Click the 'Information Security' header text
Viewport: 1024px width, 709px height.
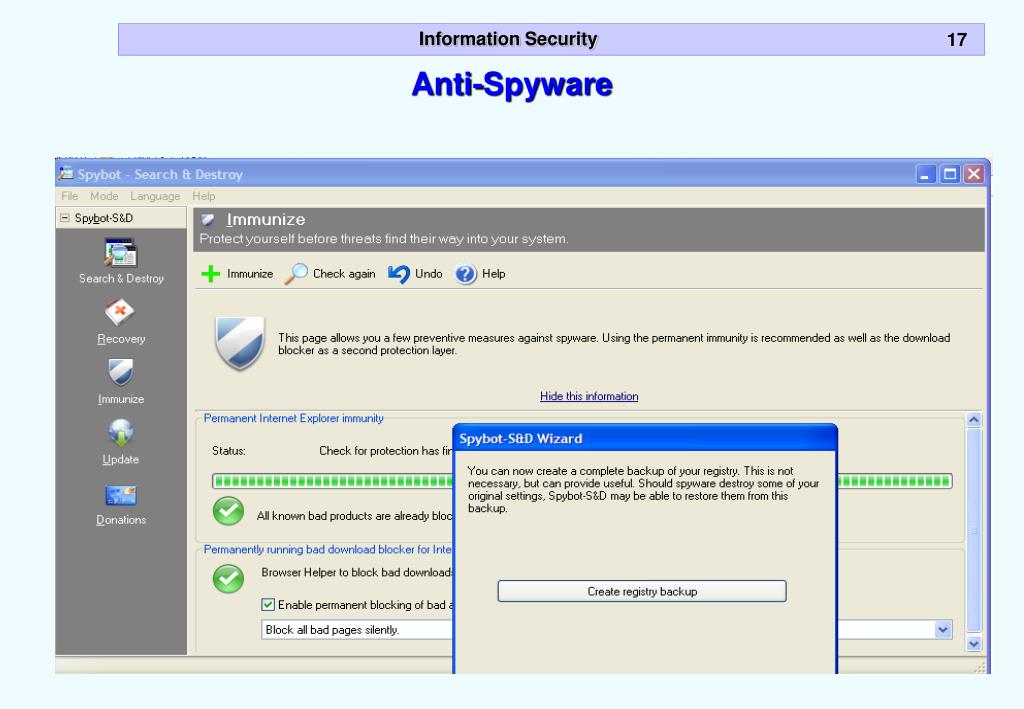[x=508, y=39]
